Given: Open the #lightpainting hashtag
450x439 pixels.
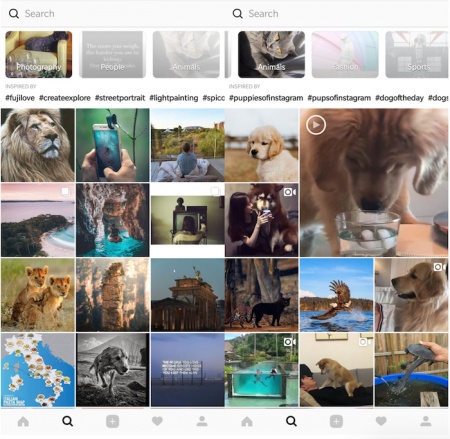Looking at the screenshot, I should tap(174, 98).
